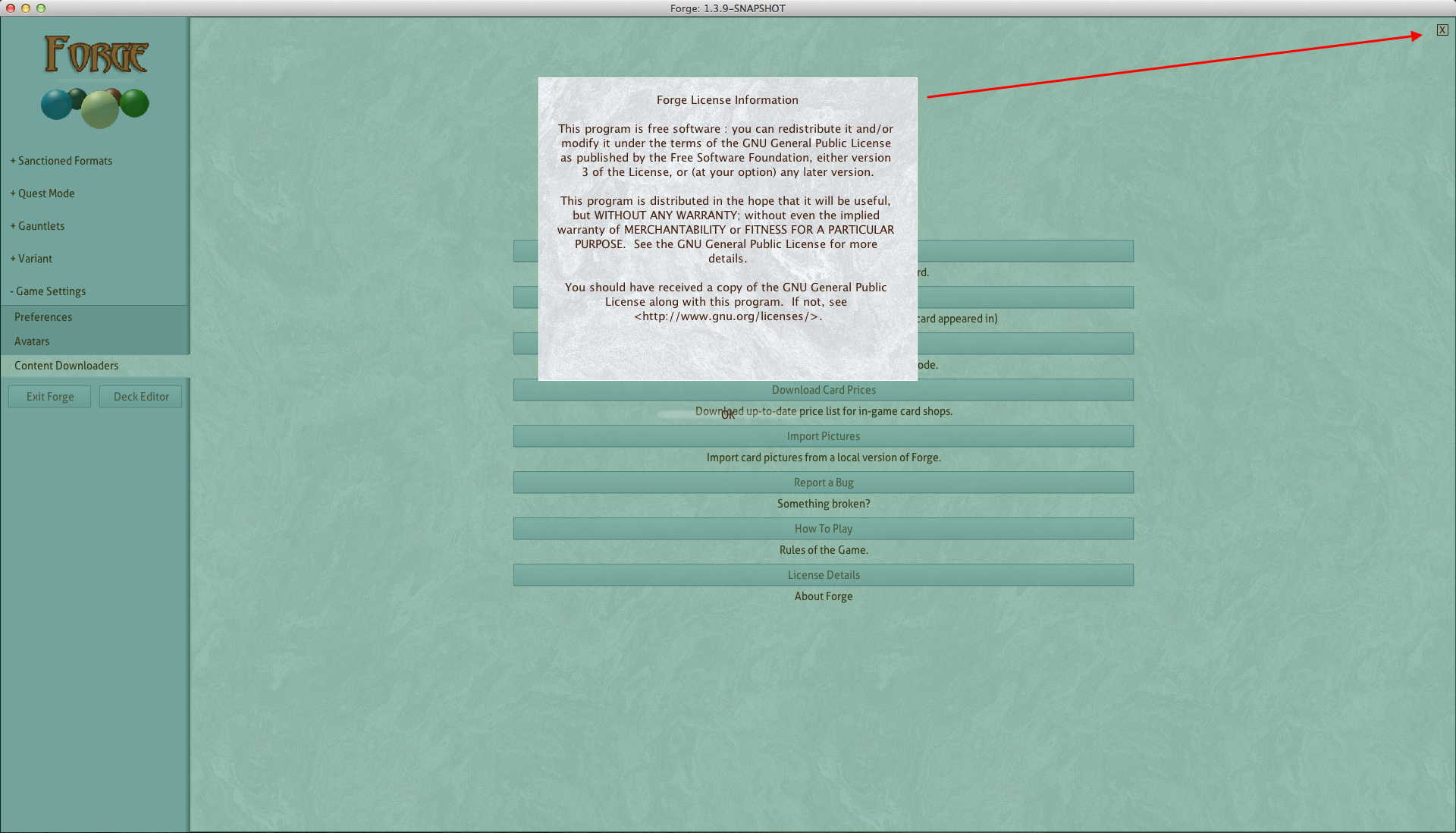Expand the Sanctioned Formats menu group
The image size is (1456, 833).
[x=64, y=161]
